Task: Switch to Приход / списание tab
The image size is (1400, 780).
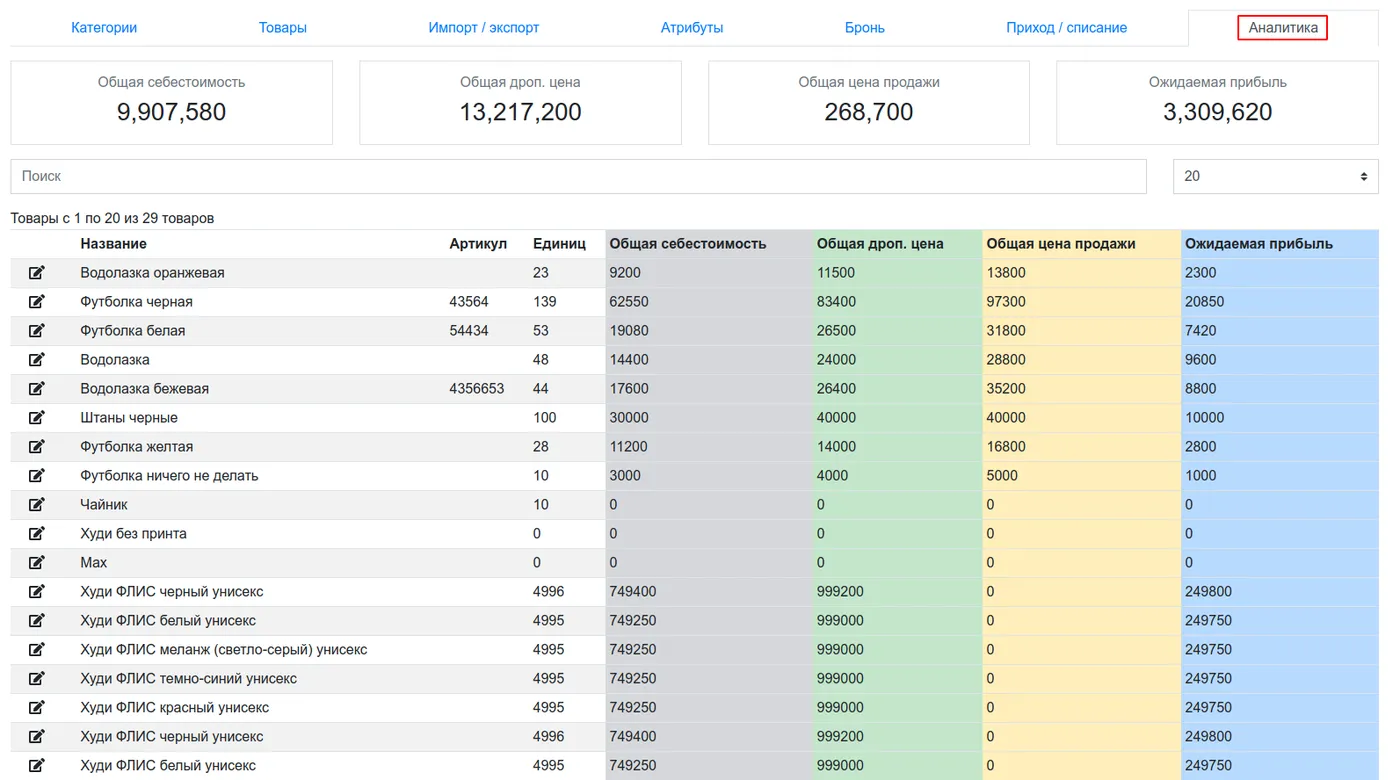Action: coord(1067,28)
